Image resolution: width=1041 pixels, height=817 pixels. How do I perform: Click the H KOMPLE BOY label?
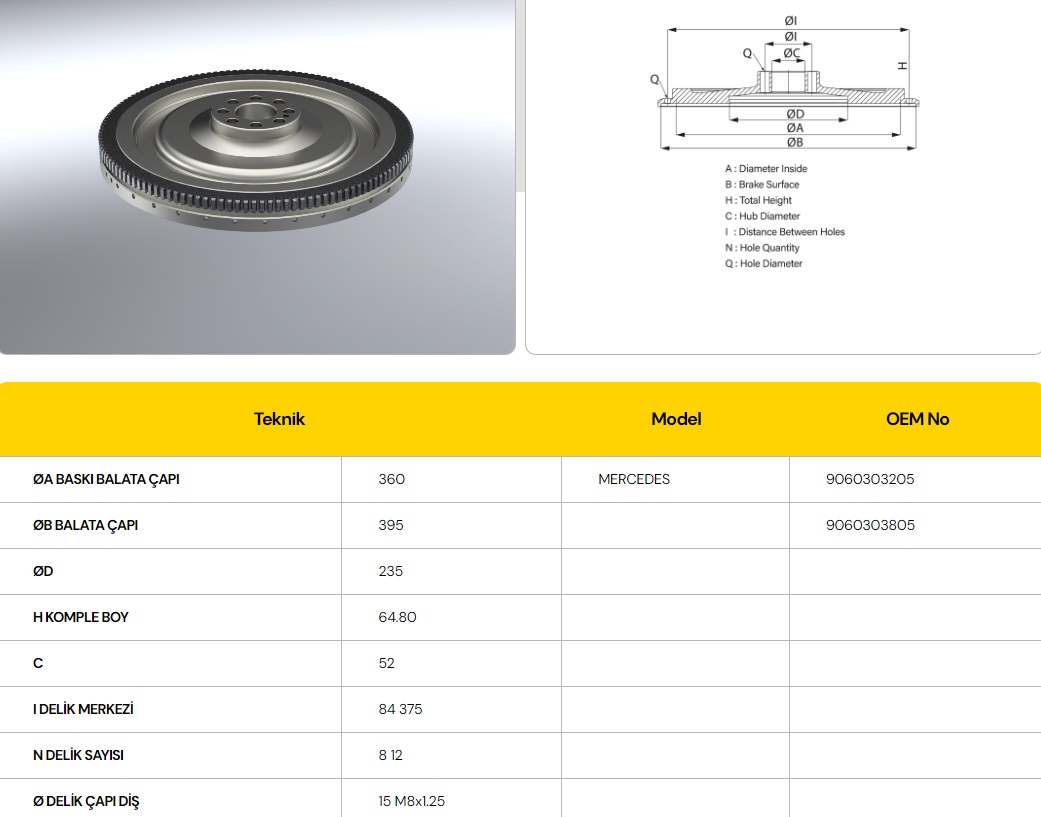(x=80, y=617)
